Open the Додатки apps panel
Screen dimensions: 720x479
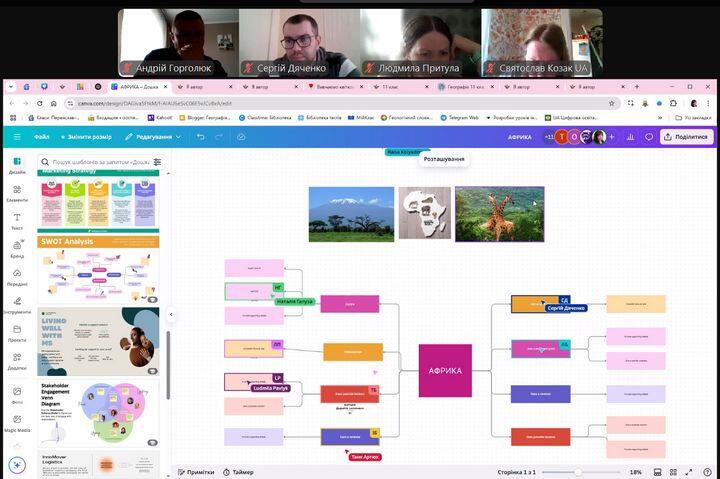click(17, 361)
